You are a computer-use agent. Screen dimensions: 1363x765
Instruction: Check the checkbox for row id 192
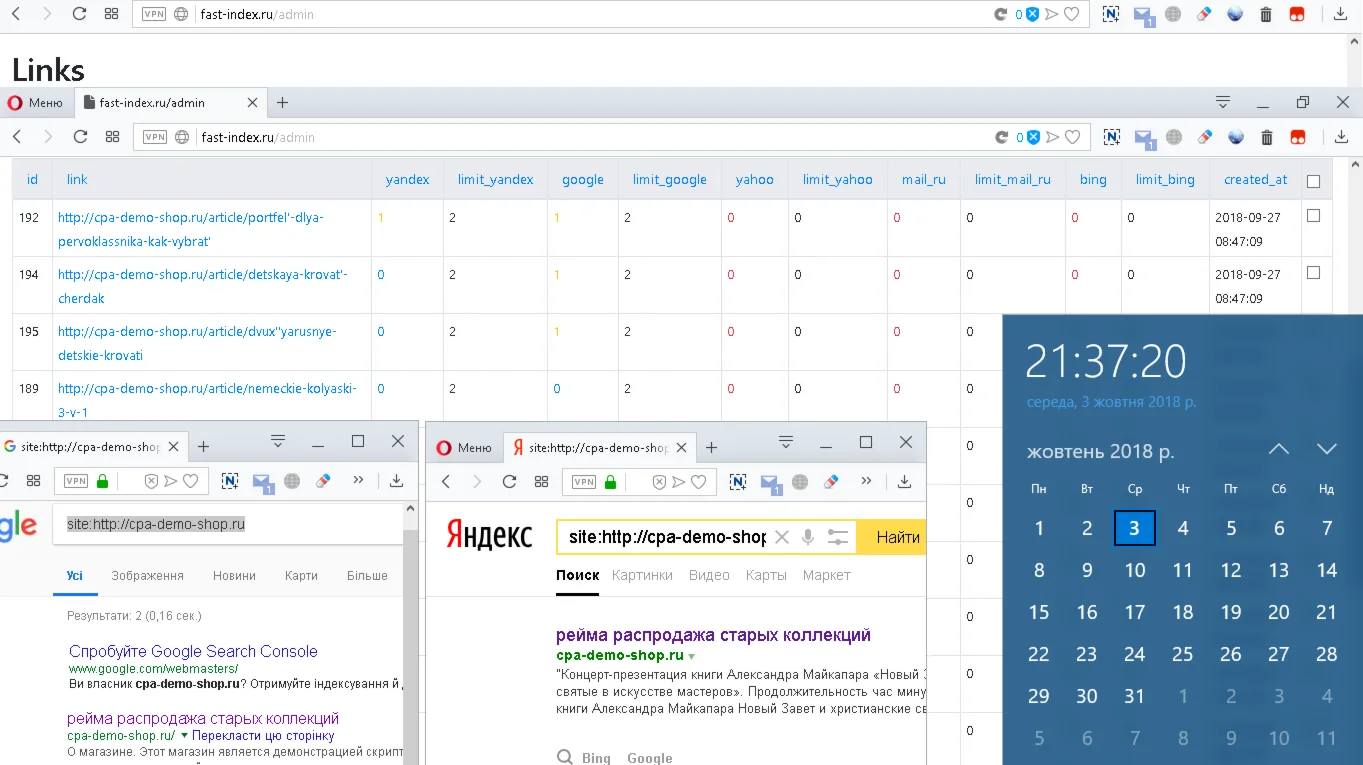pos(1313,216)
